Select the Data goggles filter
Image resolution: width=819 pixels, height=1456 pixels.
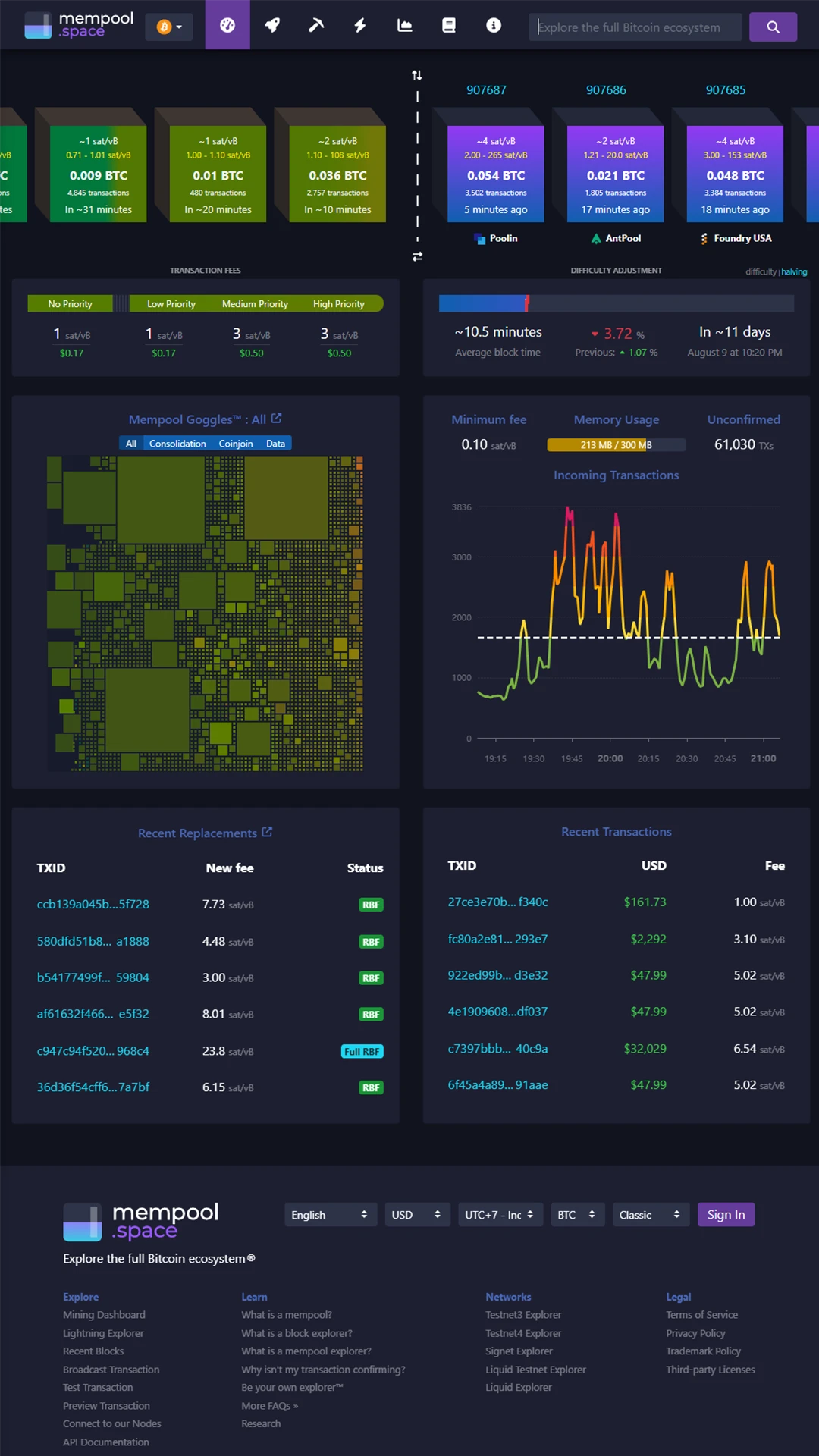click(x=276, y=444)
